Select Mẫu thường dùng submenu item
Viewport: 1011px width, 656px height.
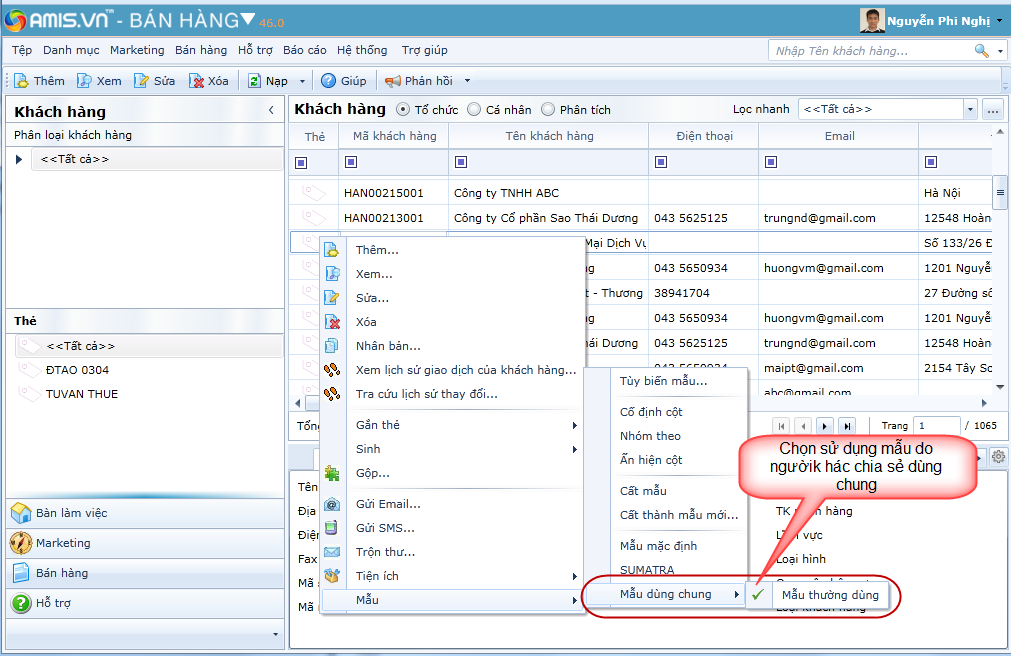point(829,595)
